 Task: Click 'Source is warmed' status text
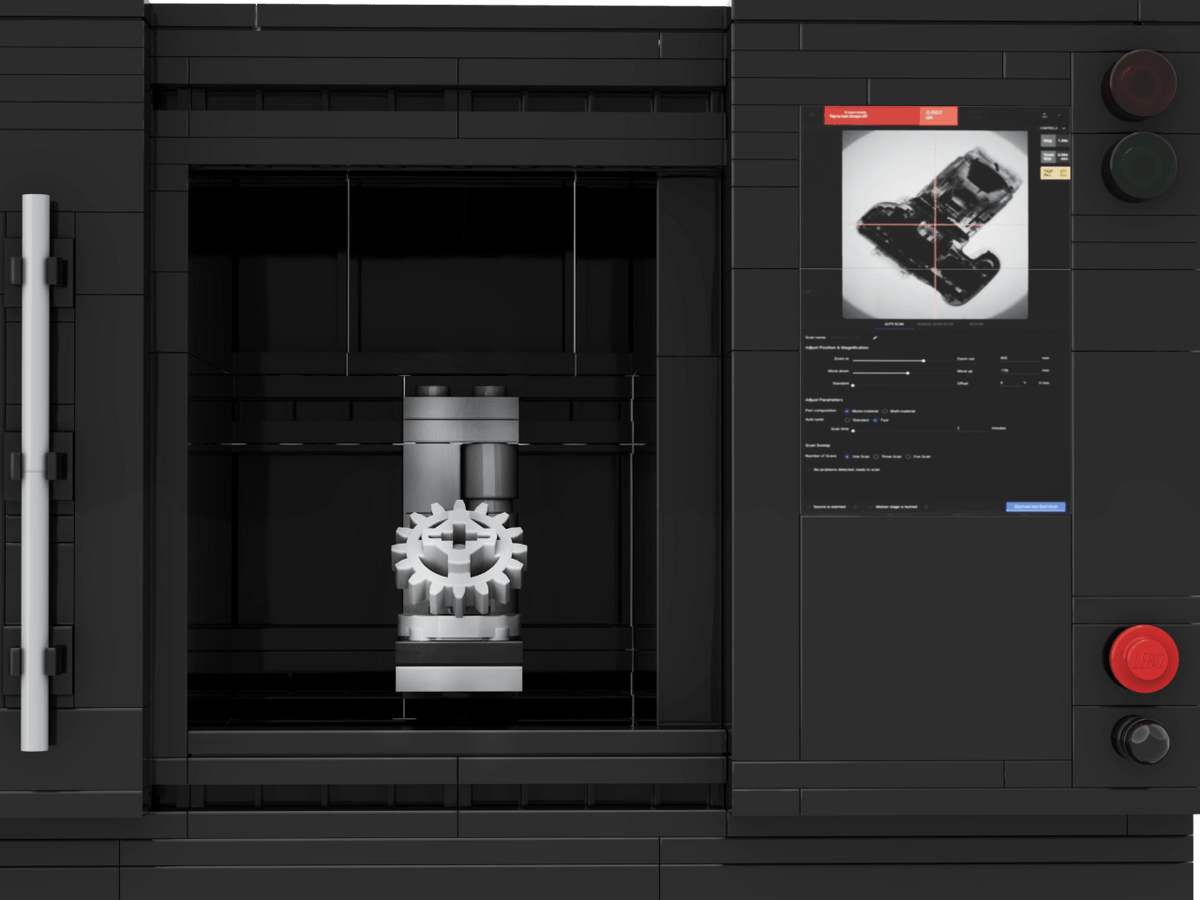point(830,507)
